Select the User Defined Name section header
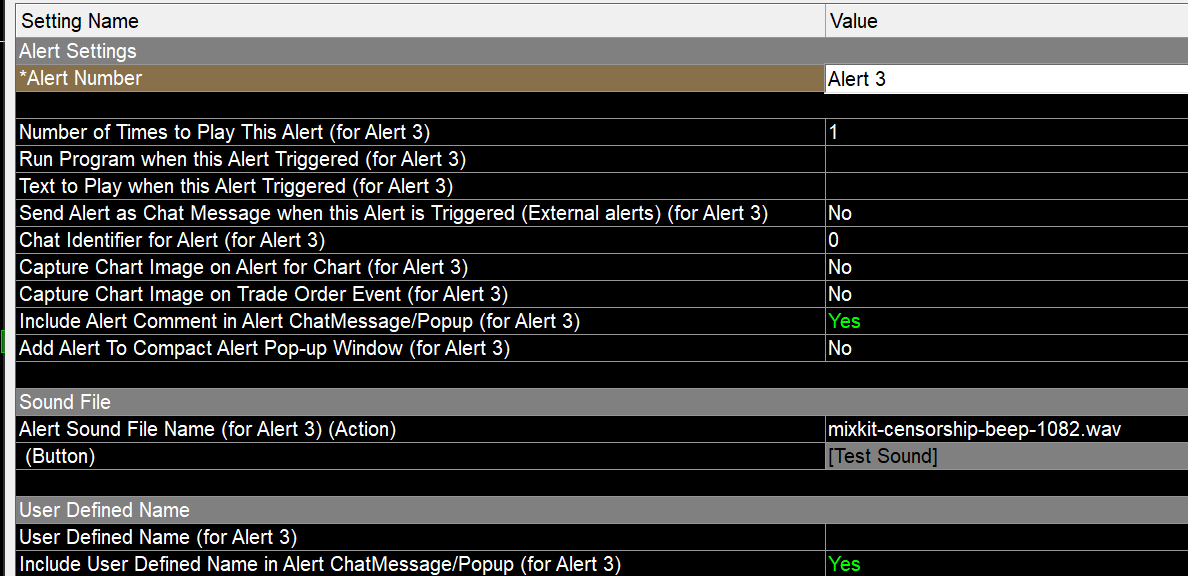 [602, 510]
